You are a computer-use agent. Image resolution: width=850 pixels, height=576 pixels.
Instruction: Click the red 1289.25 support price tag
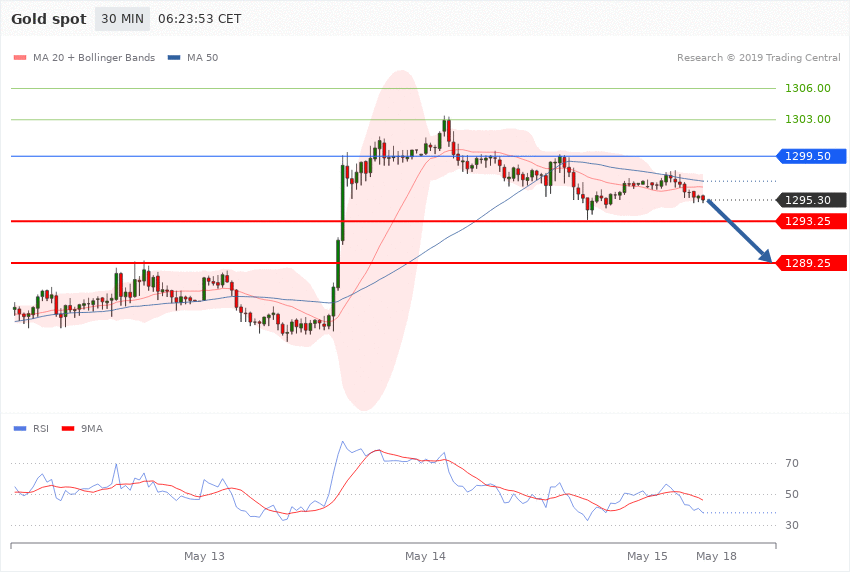point(812,263)
